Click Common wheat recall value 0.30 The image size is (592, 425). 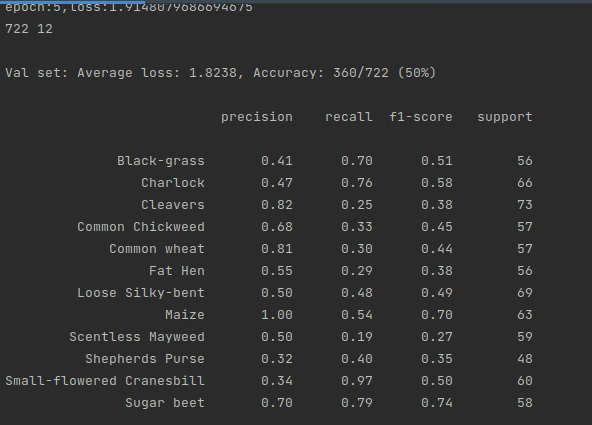click(x=357, y=249)
